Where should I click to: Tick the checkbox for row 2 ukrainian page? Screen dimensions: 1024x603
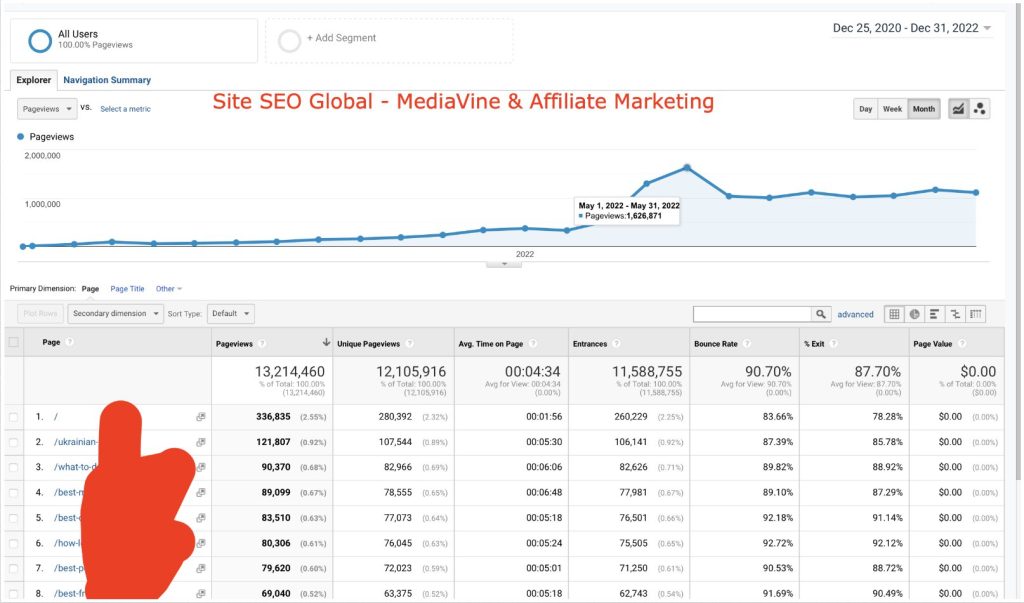[14, 442]
